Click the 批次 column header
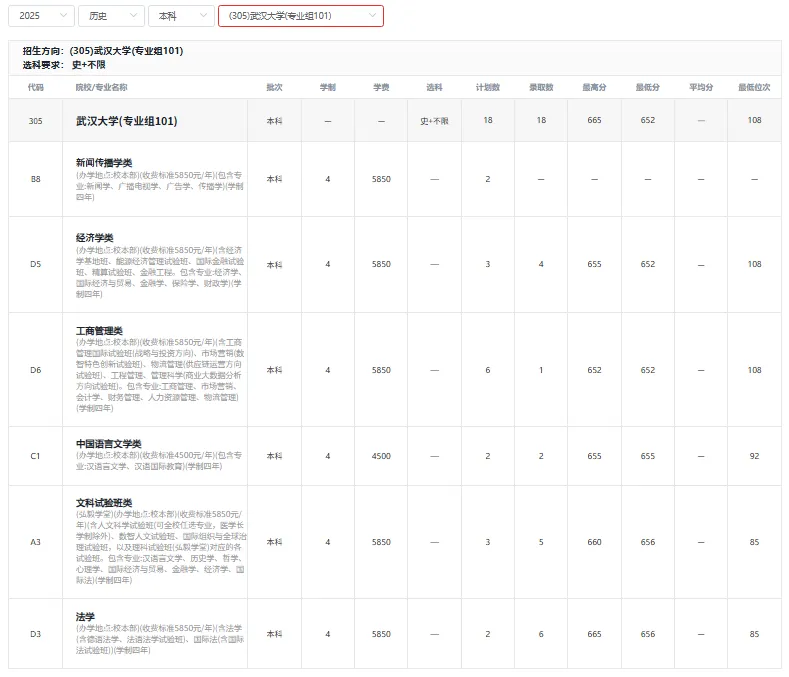789x677 pixels. coord(274,87)
